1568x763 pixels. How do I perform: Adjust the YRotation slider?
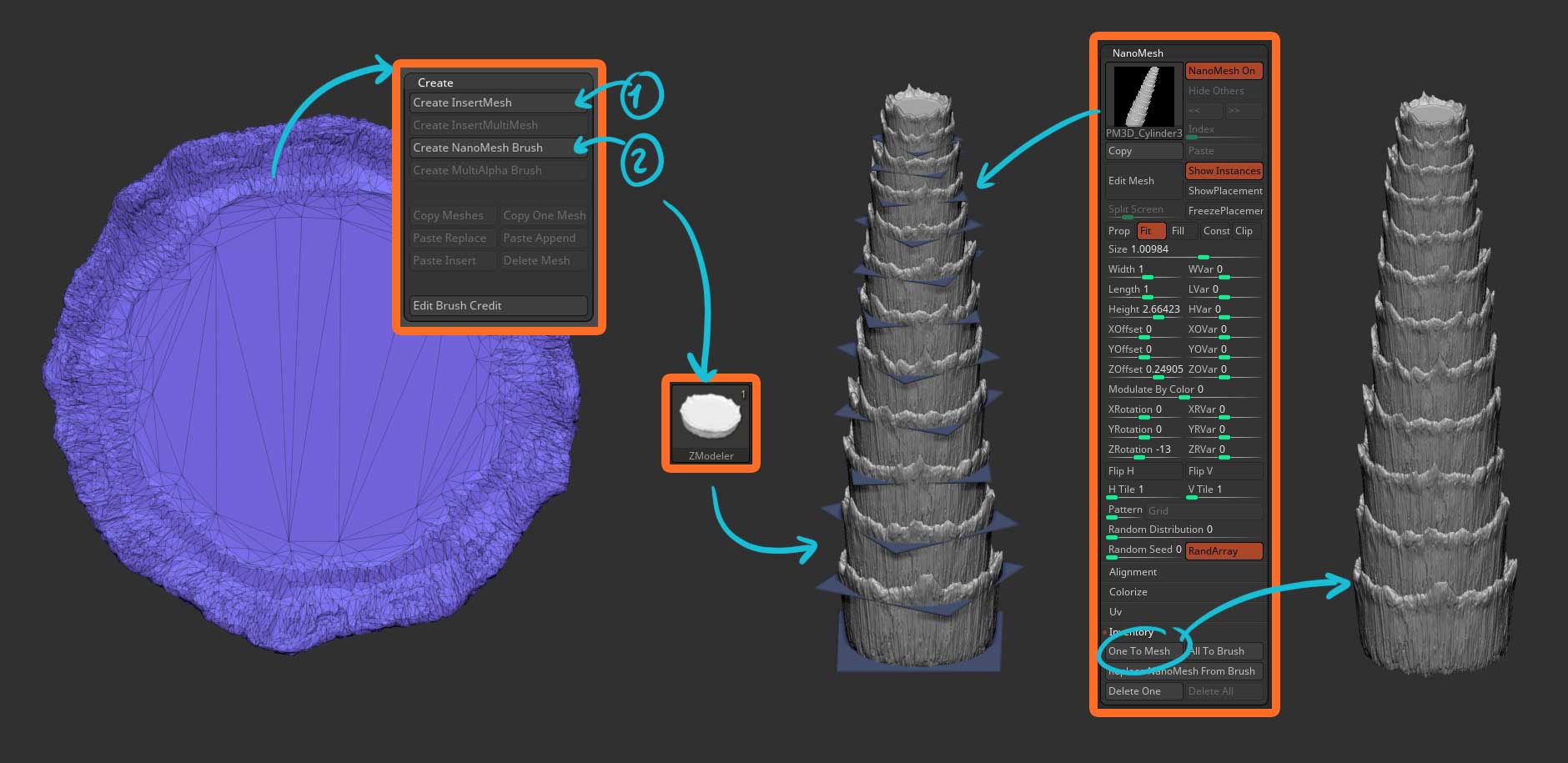(x=1143, y=431)
